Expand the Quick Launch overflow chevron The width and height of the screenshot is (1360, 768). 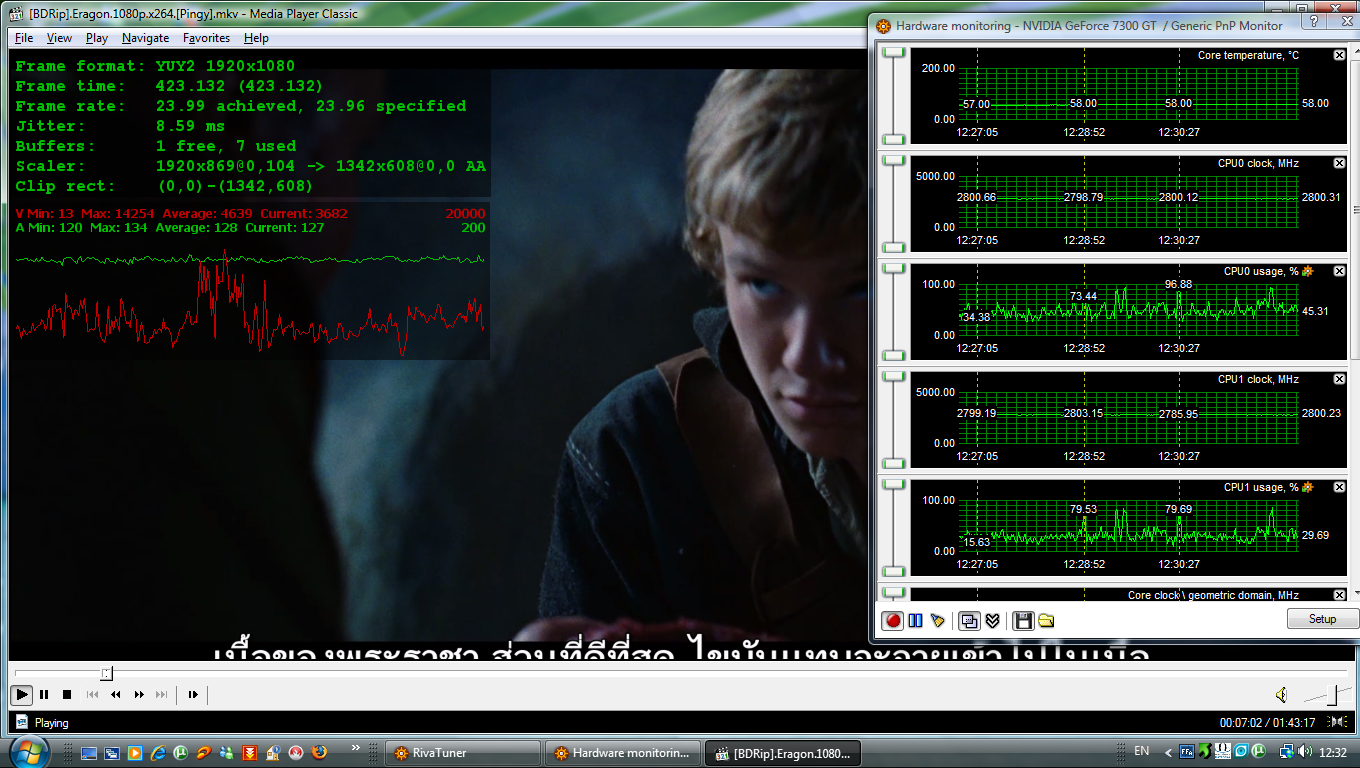coord(355,747)
